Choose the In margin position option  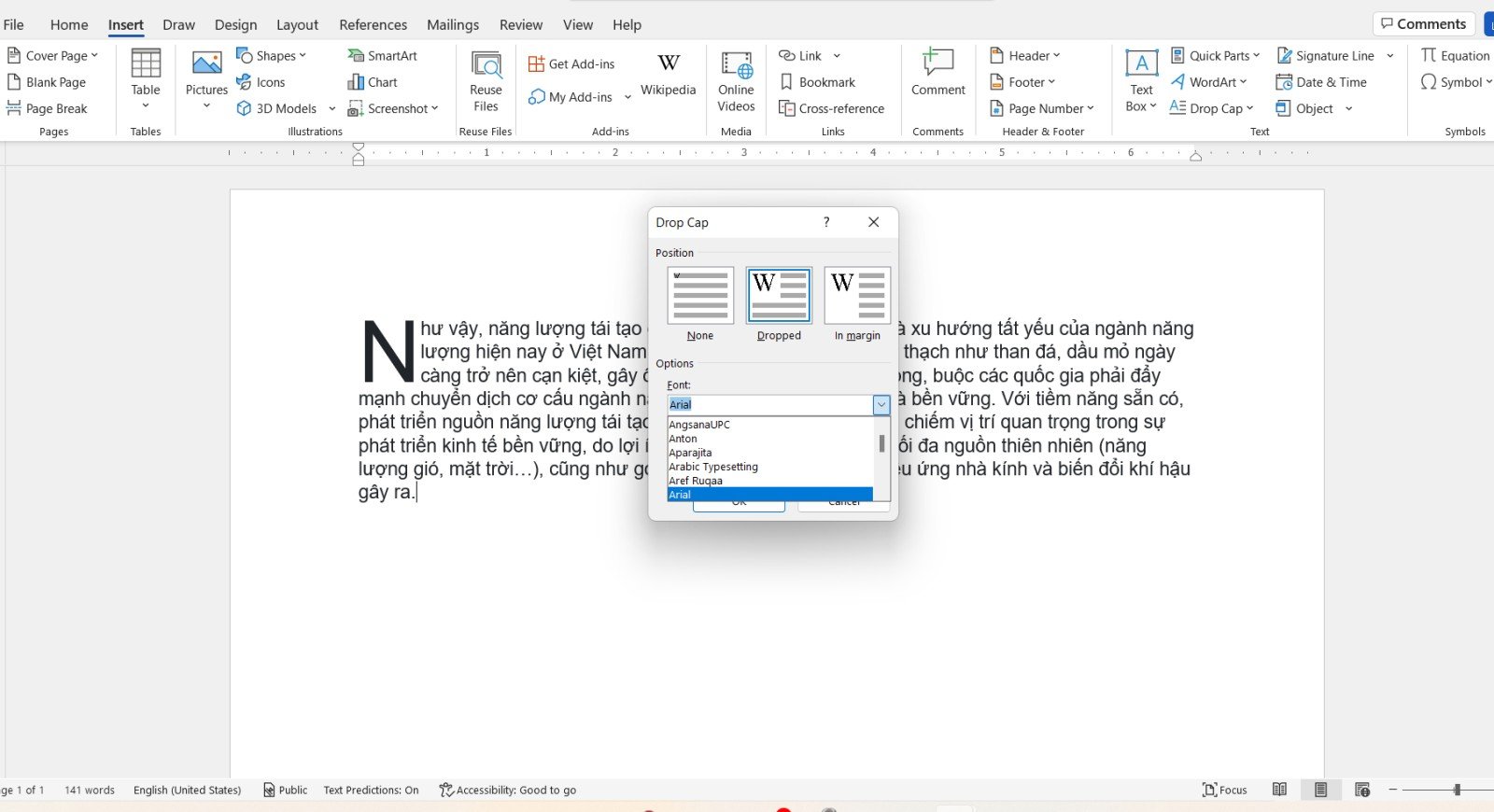click(x=857, y=296)
